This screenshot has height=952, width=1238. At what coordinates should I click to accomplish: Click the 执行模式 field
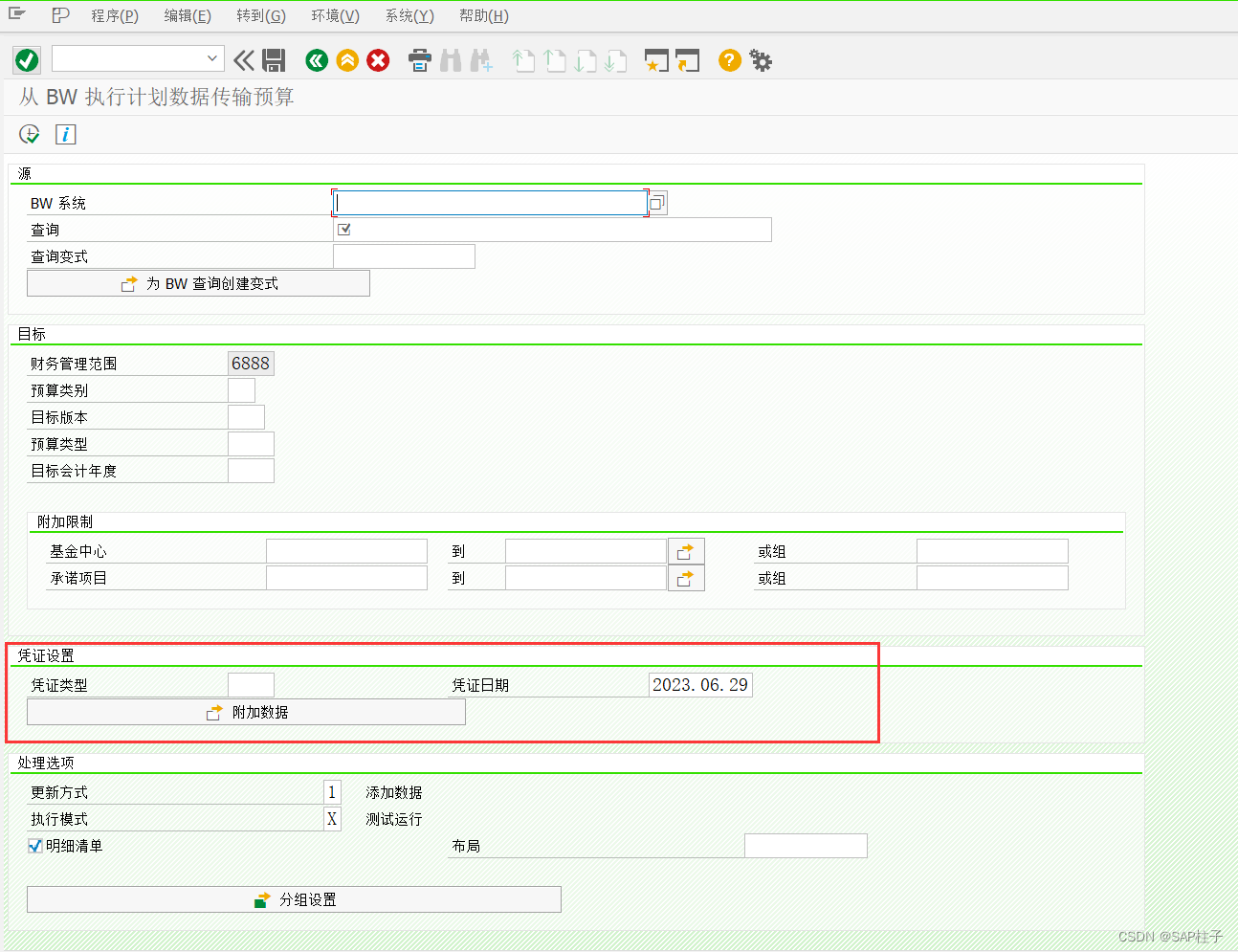pos(332,819)
